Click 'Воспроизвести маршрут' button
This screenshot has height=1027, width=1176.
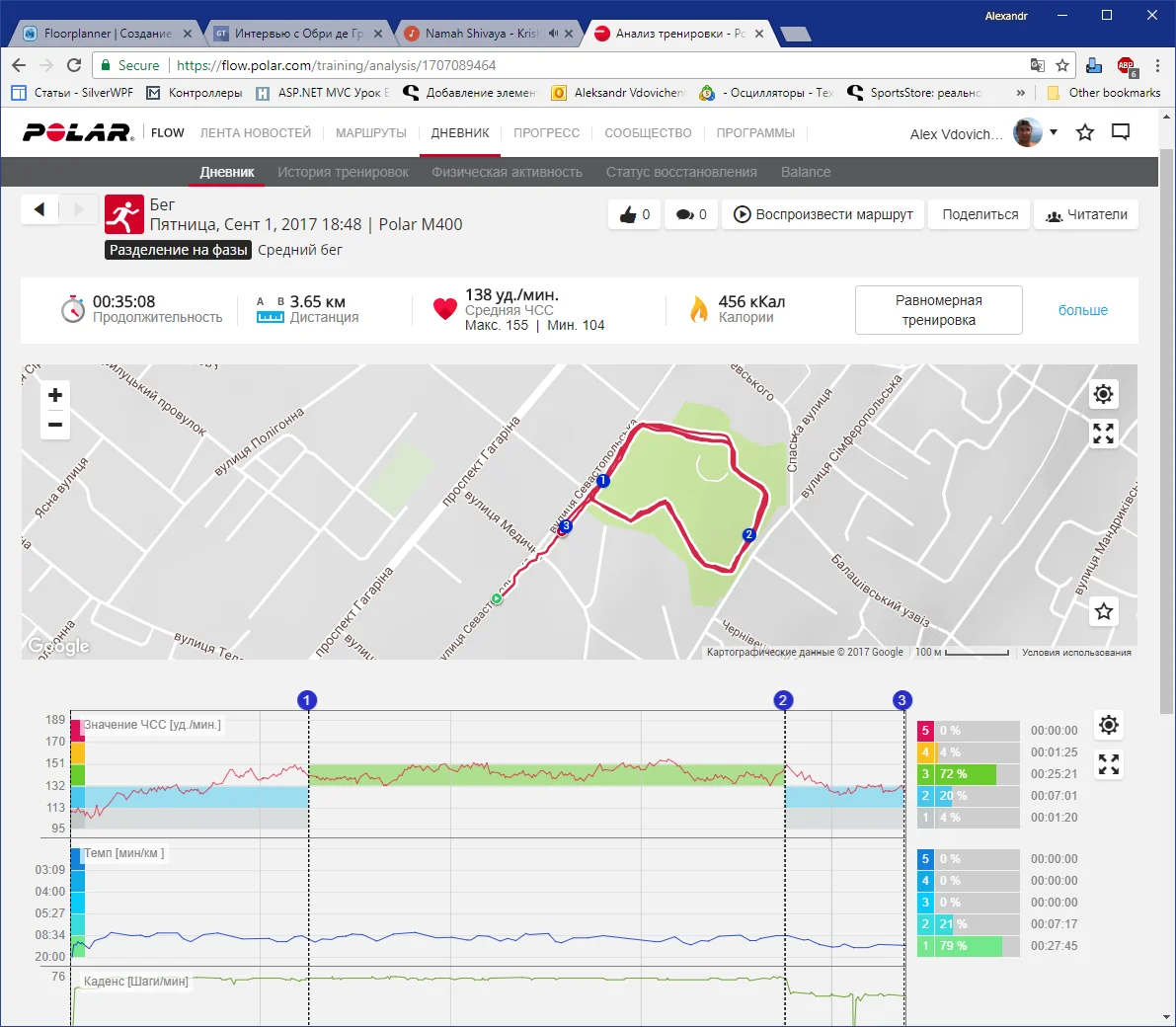pyautogui.click(x=823, y=214)
